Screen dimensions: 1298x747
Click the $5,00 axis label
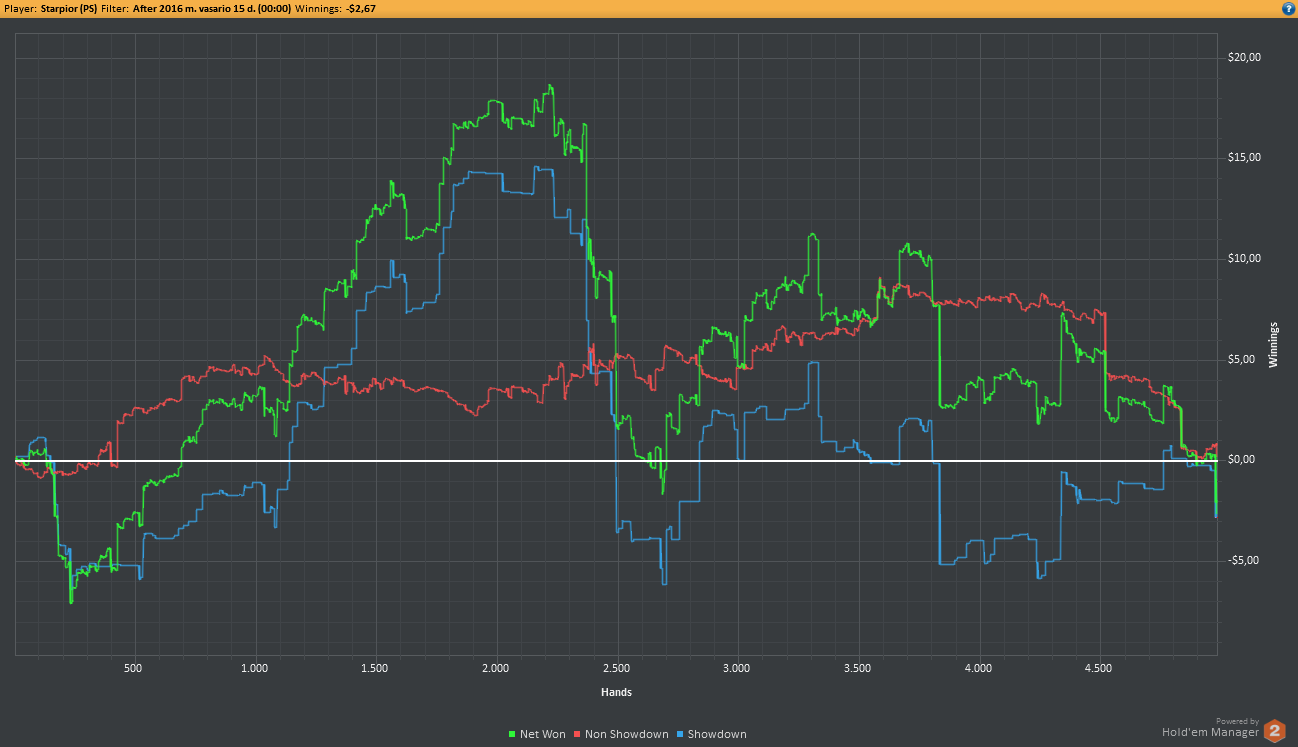(x=1241, y=360)
